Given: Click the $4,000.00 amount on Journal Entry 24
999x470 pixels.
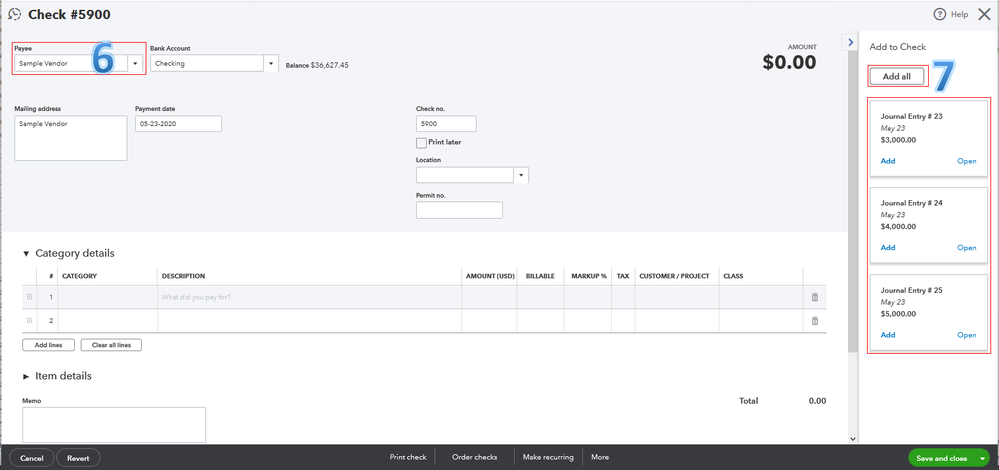Looking at the screenshot, I should click(898, 226).
